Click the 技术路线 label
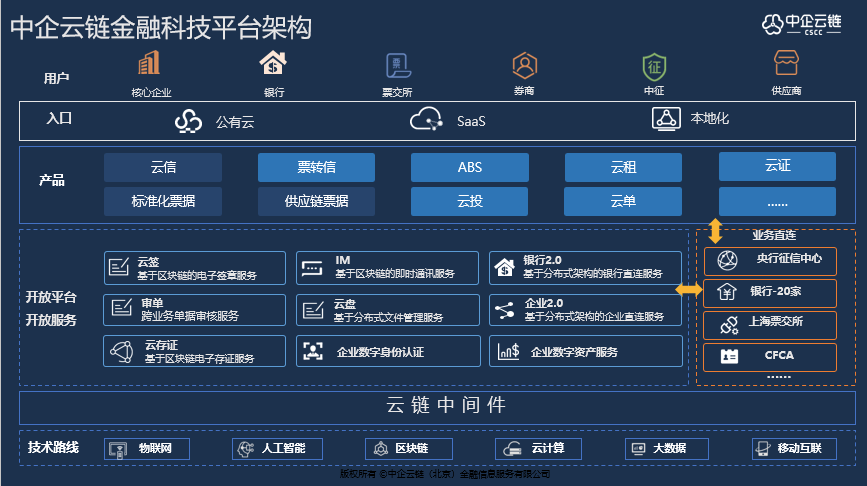The height and width of the screenshot is (486, 867). point(53,447)
